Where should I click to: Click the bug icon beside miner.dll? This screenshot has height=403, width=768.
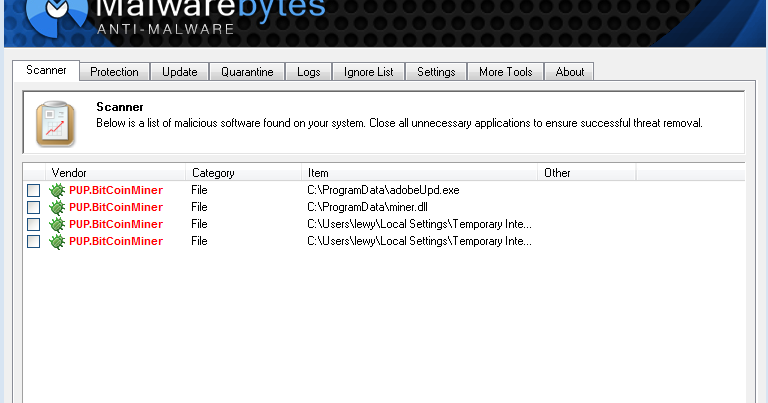point(57,207)
